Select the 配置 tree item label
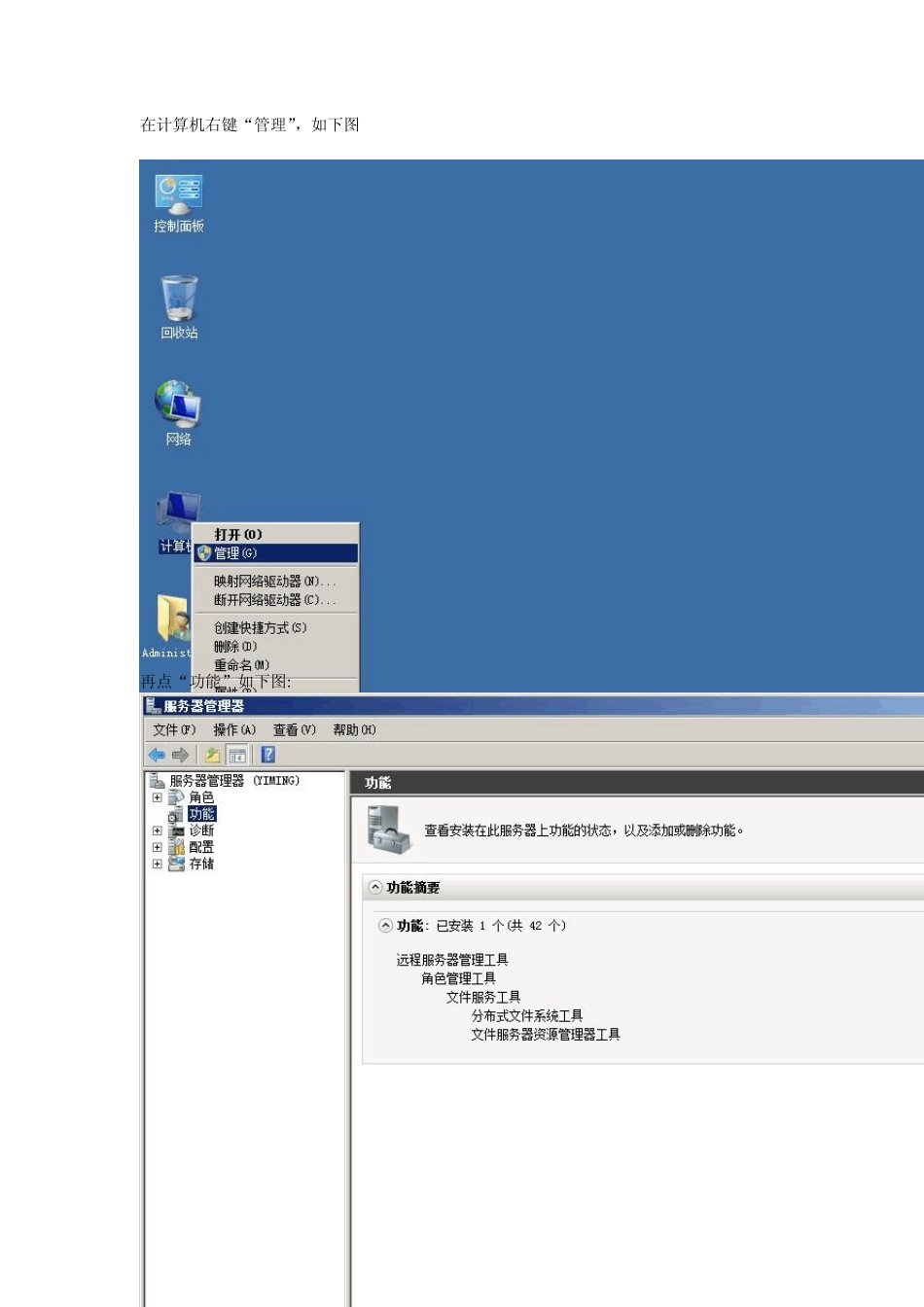The width and height of the screenshot is (924, 1307). (201, 847)
